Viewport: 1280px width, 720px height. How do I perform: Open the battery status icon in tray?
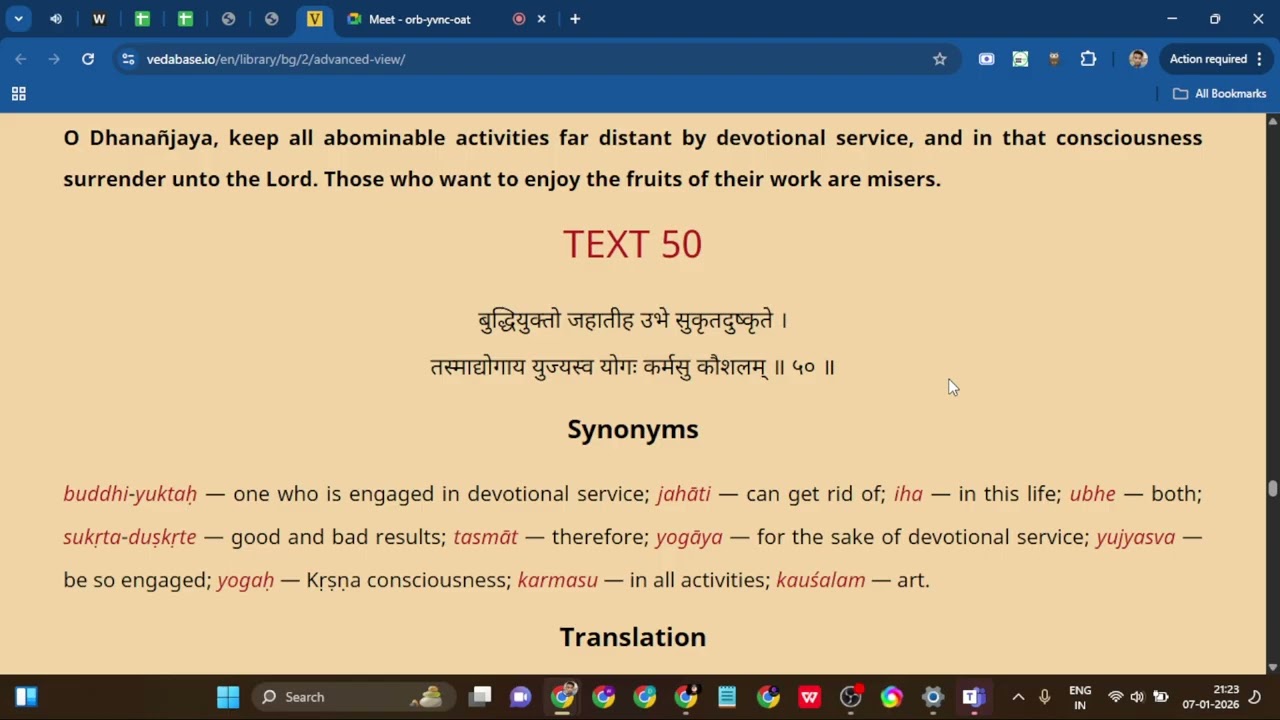[x=1160, y=697]
